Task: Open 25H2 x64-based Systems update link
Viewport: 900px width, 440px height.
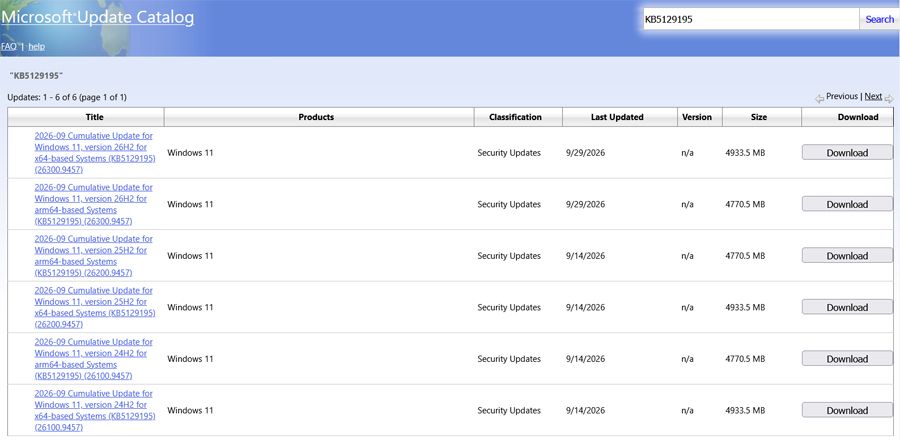Action: point(95,307)
